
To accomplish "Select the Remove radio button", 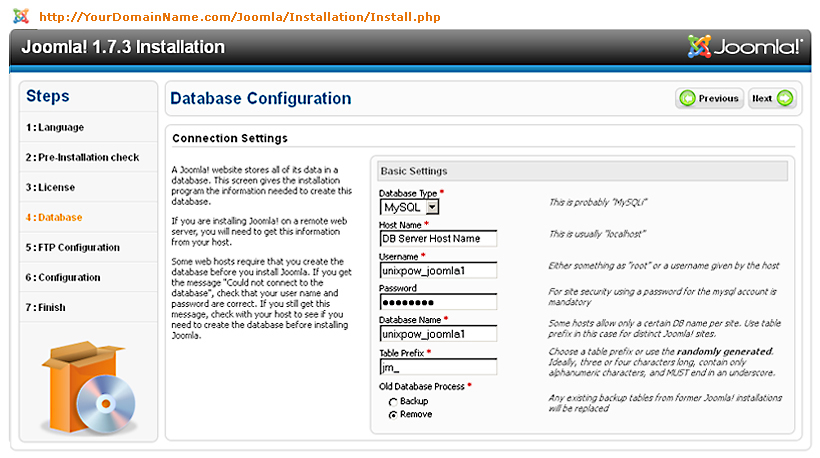I will [393, 415].
